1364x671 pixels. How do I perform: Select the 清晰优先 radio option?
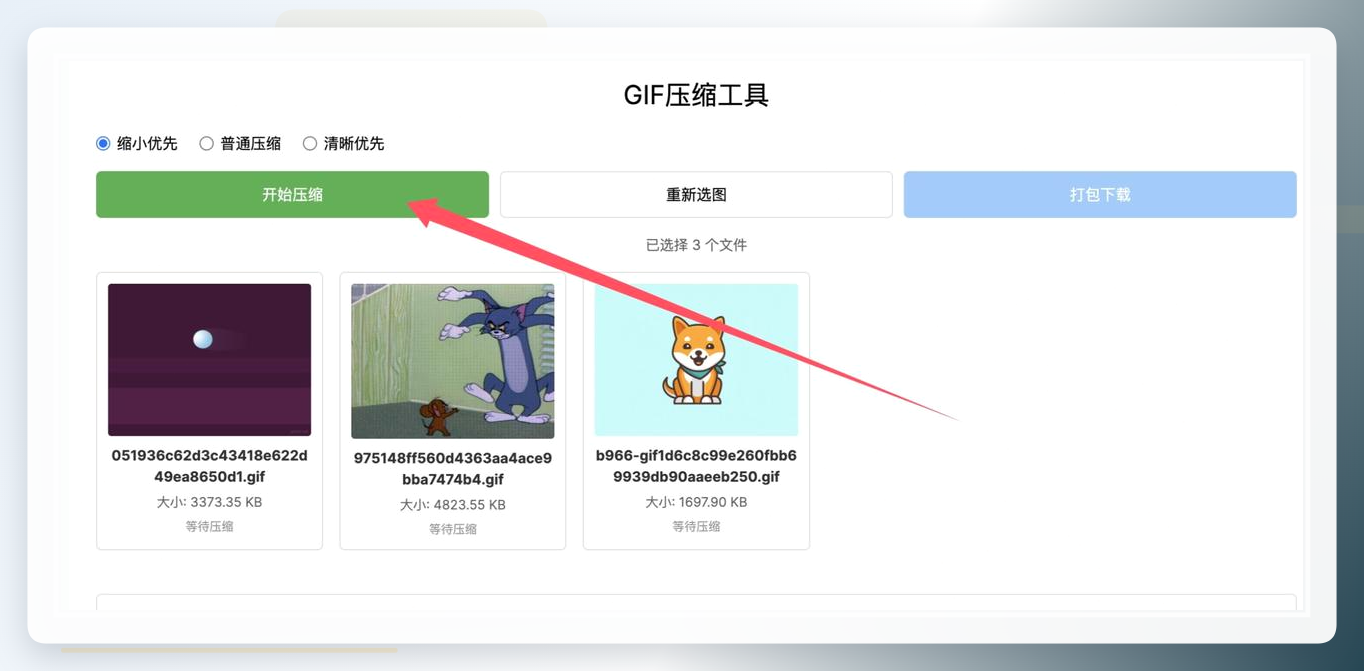pyautogui.click(x=310, y=143)
